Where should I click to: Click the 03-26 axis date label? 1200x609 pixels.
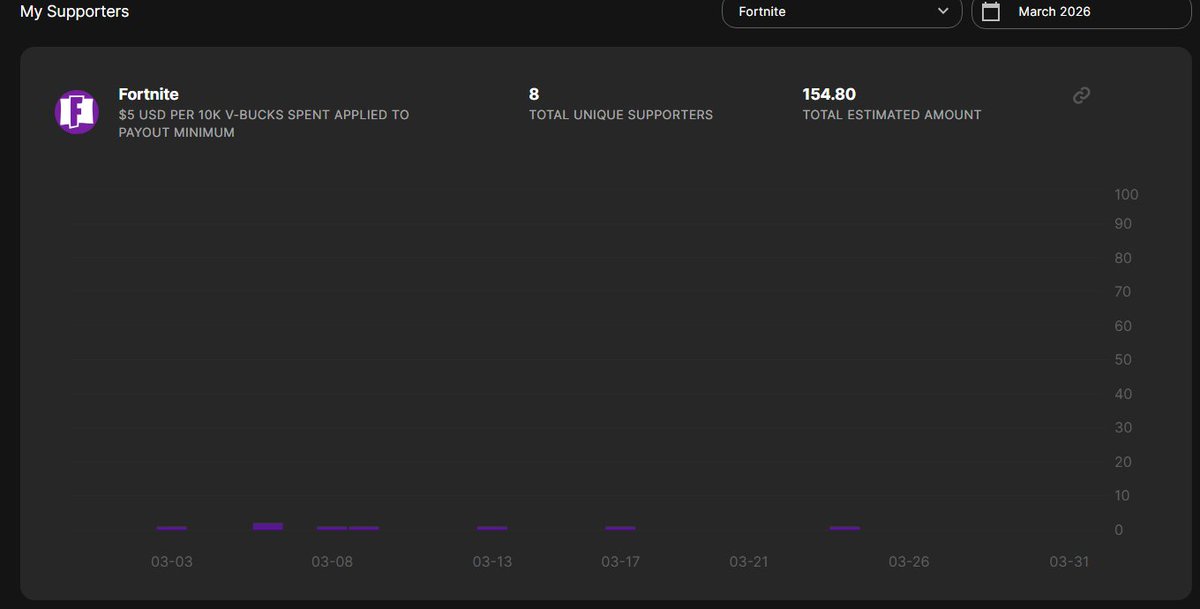click(x=909, y=562)
